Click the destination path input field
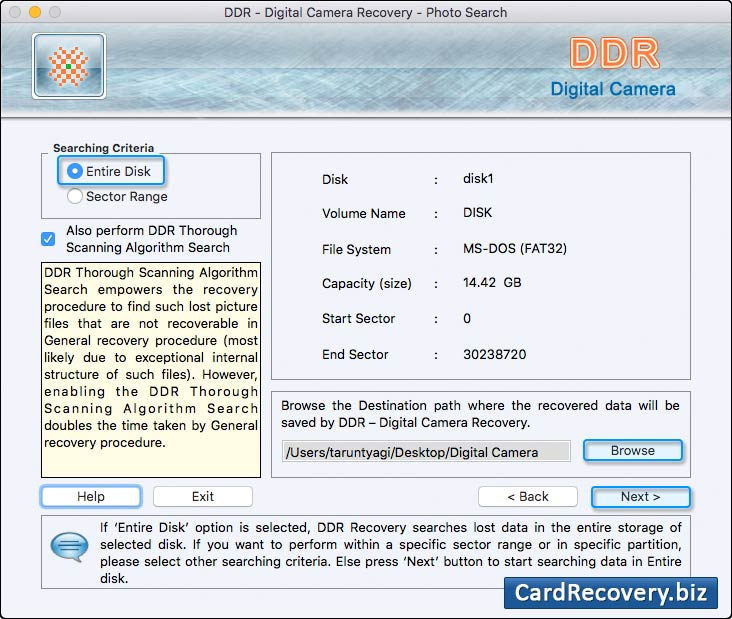 [x=426, y=452]
